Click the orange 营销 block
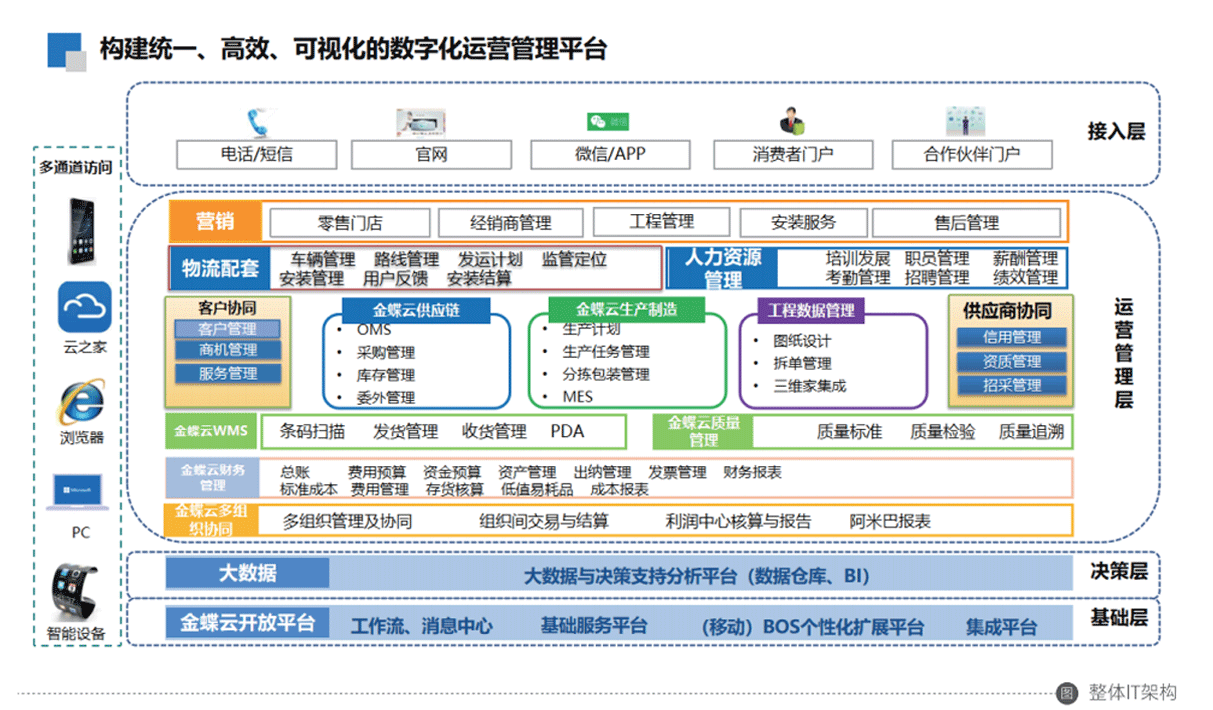This screenshot has height=710, width=1213. (x=215, y=222)
